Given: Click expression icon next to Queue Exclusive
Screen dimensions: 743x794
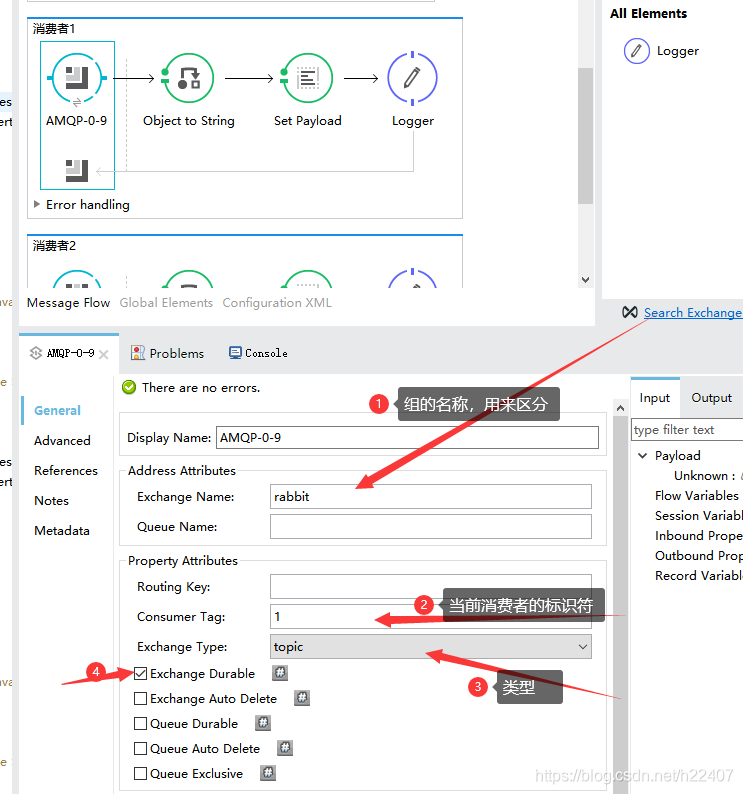Looking at the screenshot, I should click(268, 773).
